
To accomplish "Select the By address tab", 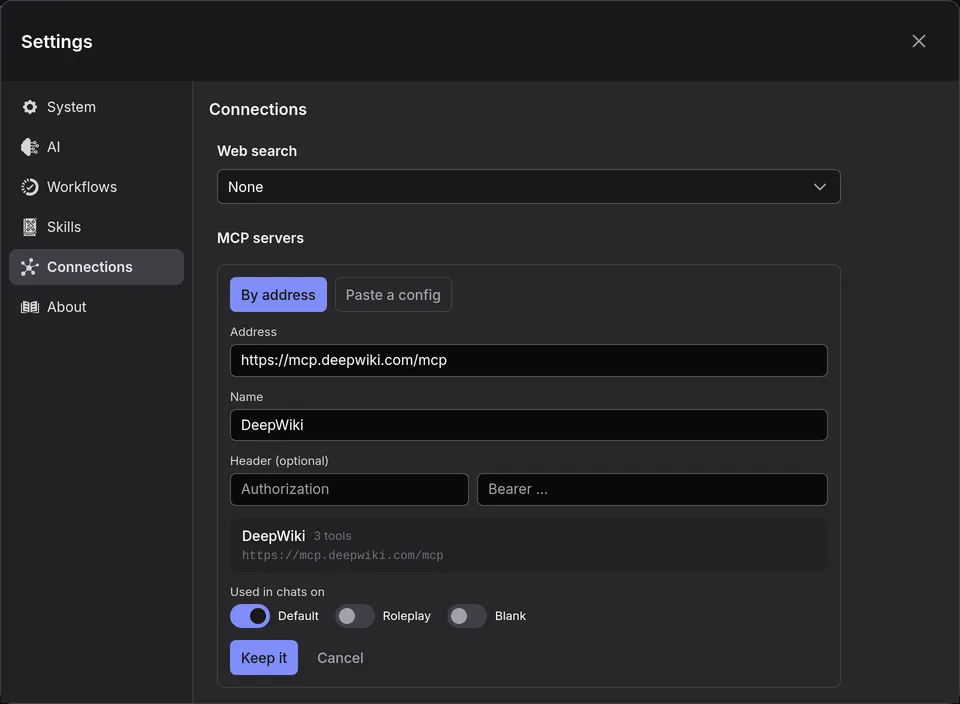I will point(278,294).
